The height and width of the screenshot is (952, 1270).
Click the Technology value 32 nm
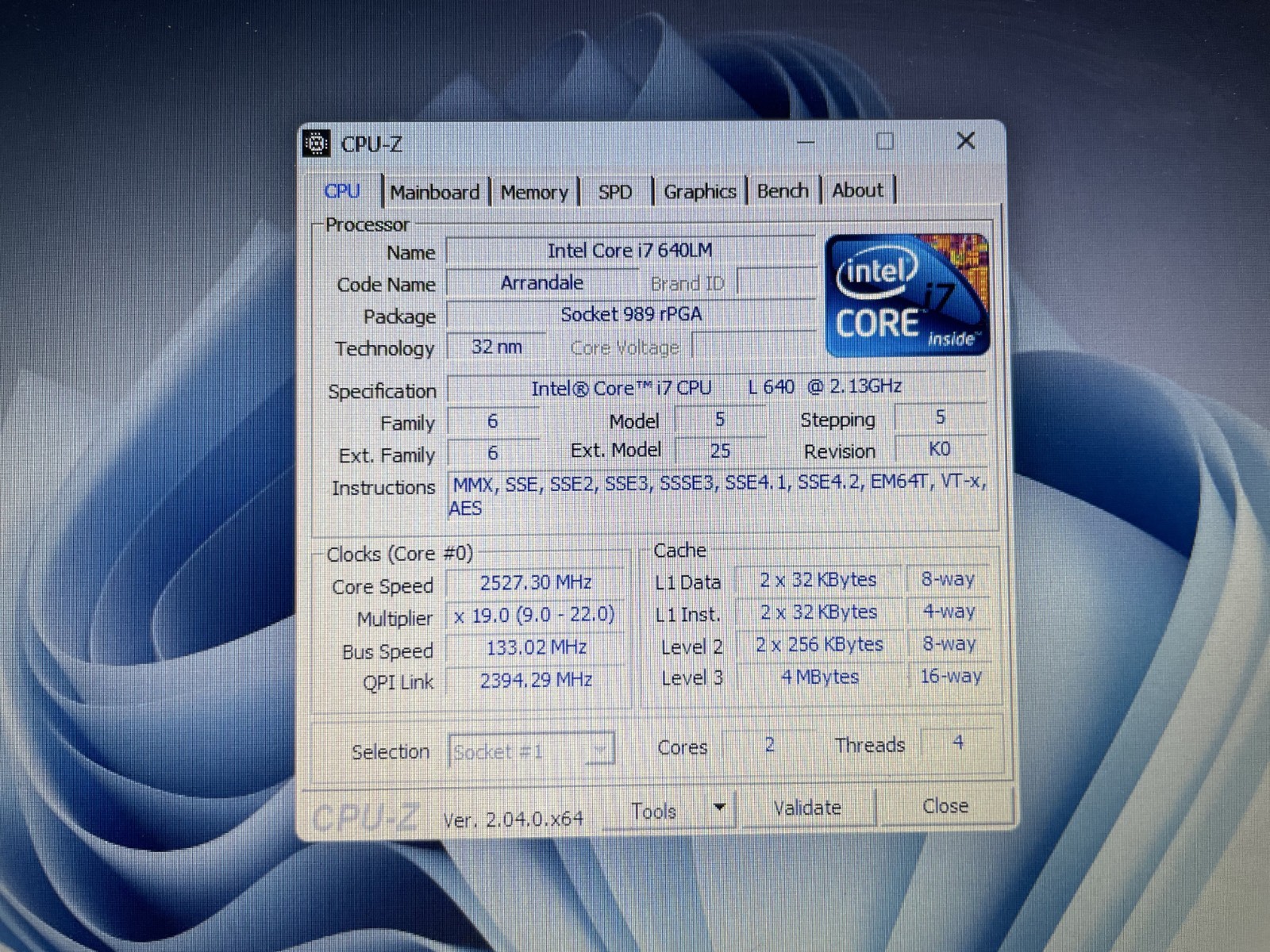[x=497, y=347]
